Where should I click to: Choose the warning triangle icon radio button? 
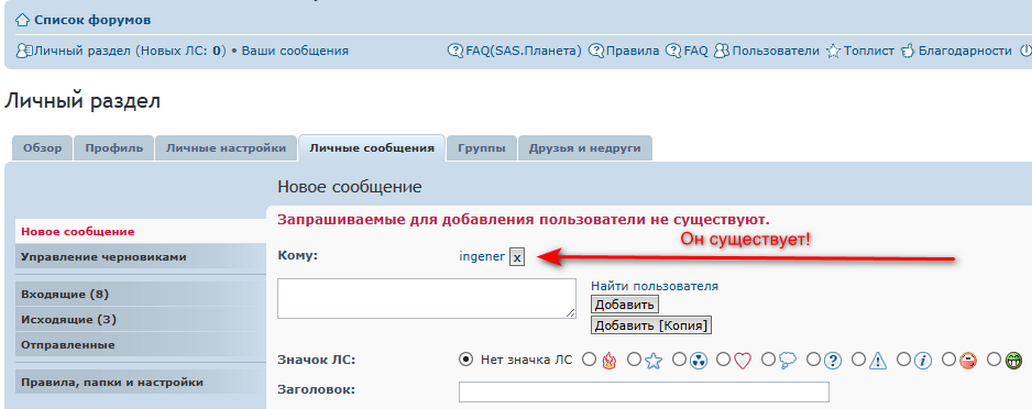(859, 359)
